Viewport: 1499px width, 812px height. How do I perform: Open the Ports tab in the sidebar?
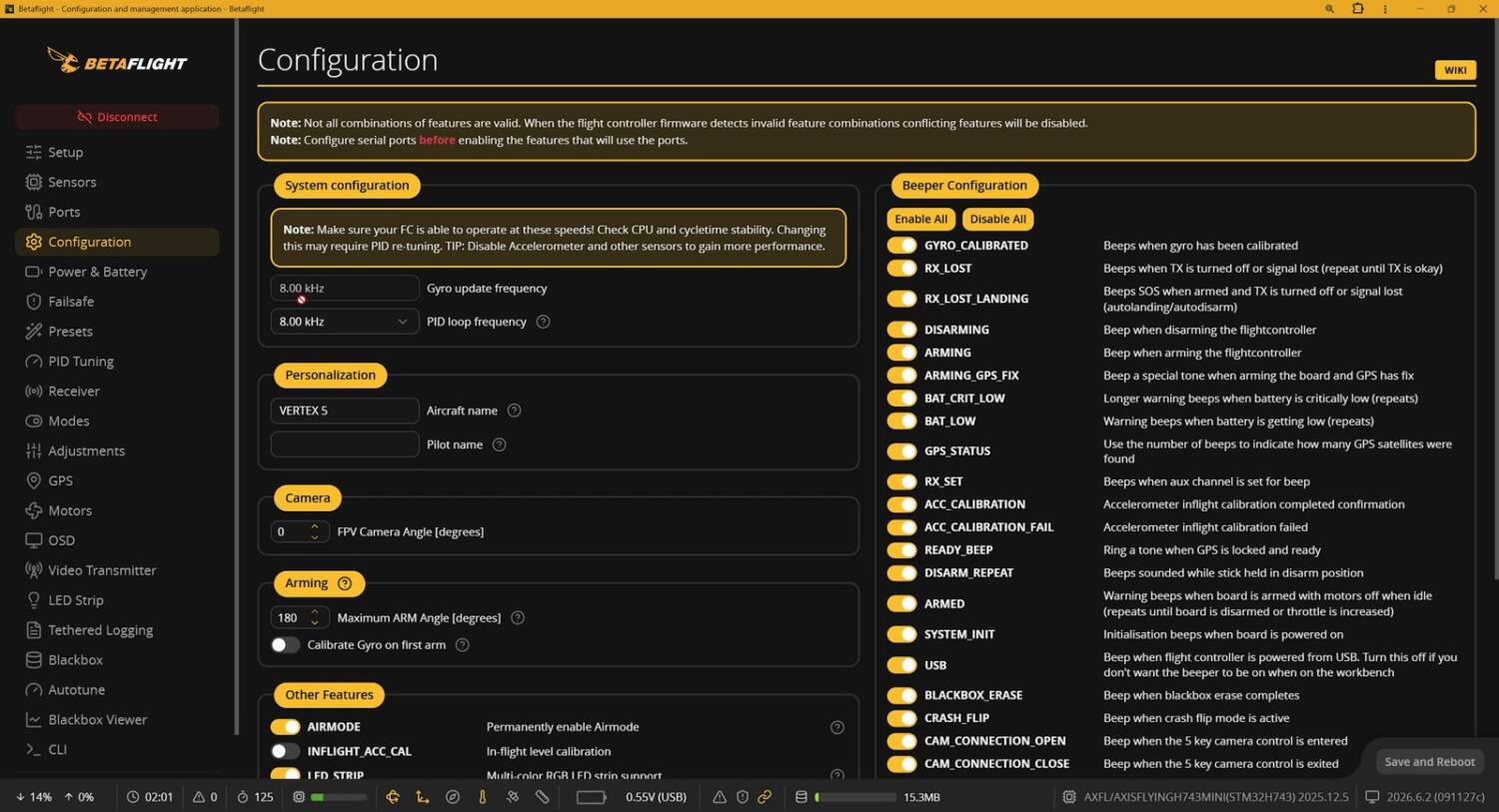117,212
